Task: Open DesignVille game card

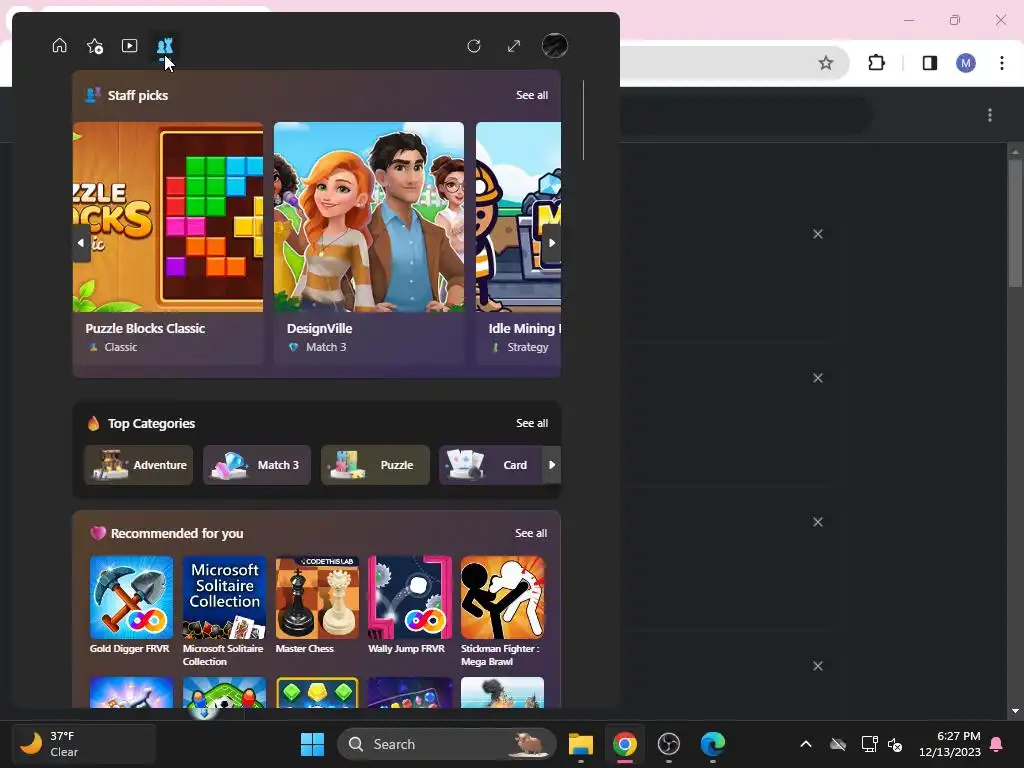Action: [x=369, y=243]
